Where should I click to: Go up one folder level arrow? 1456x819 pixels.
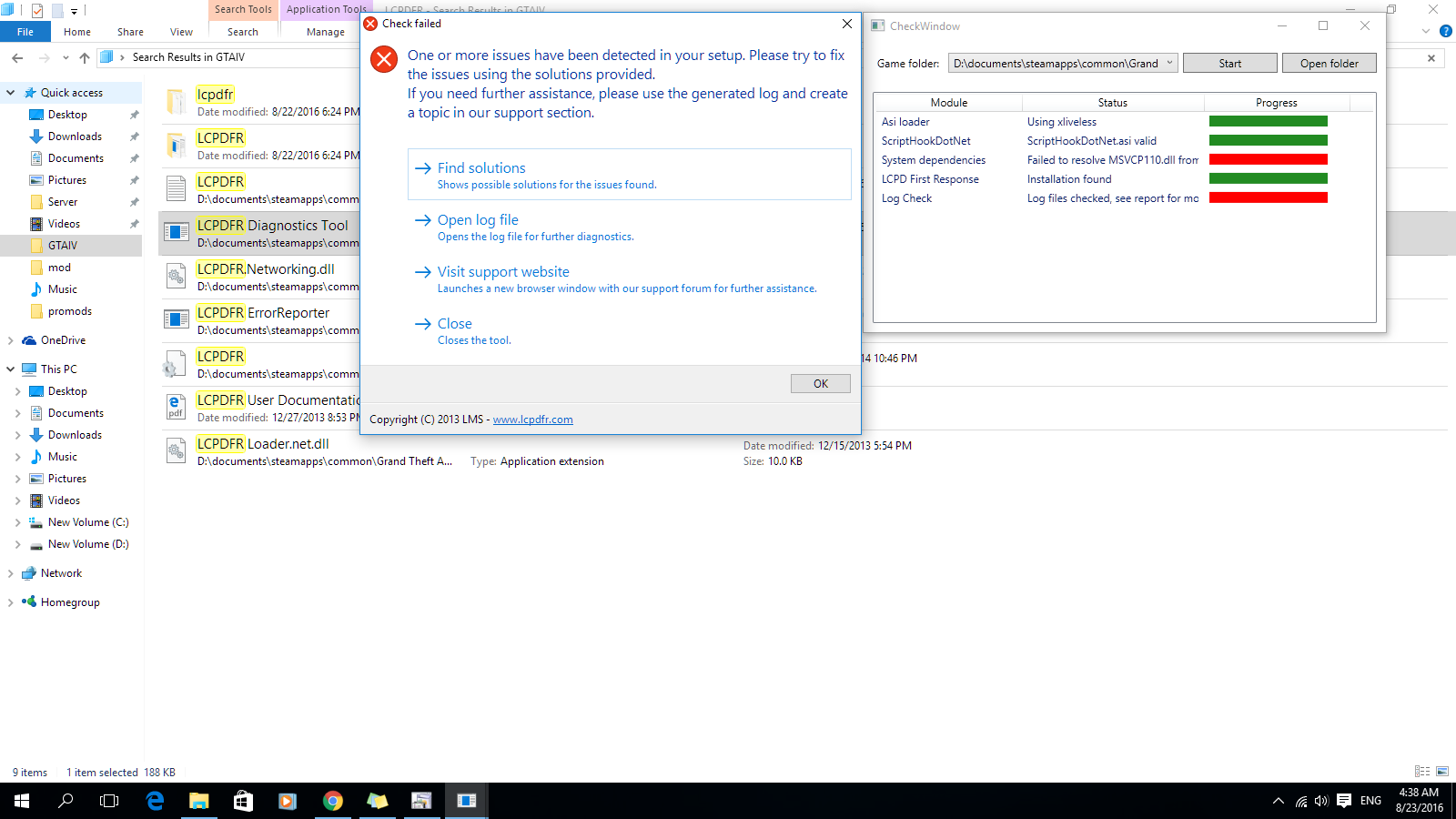[85, 57]
